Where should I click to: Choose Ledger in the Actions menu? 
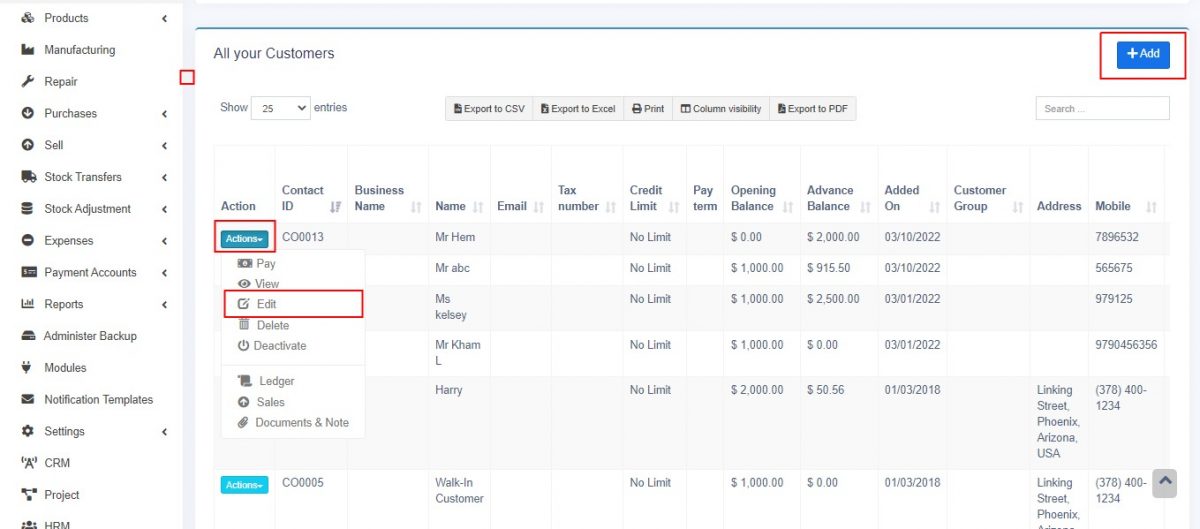coord(276,381)
